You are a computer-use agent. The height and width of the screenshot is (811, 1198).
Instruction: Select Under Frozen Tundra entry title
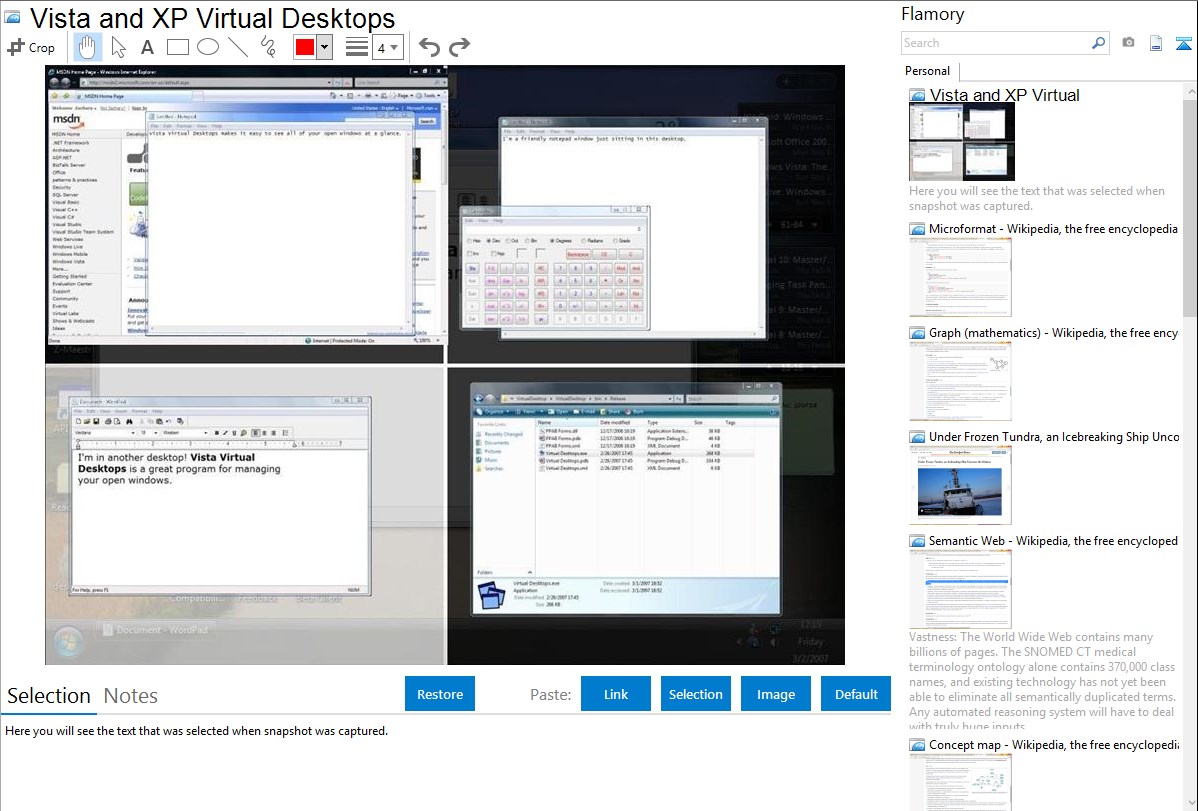coord(1054,436)
